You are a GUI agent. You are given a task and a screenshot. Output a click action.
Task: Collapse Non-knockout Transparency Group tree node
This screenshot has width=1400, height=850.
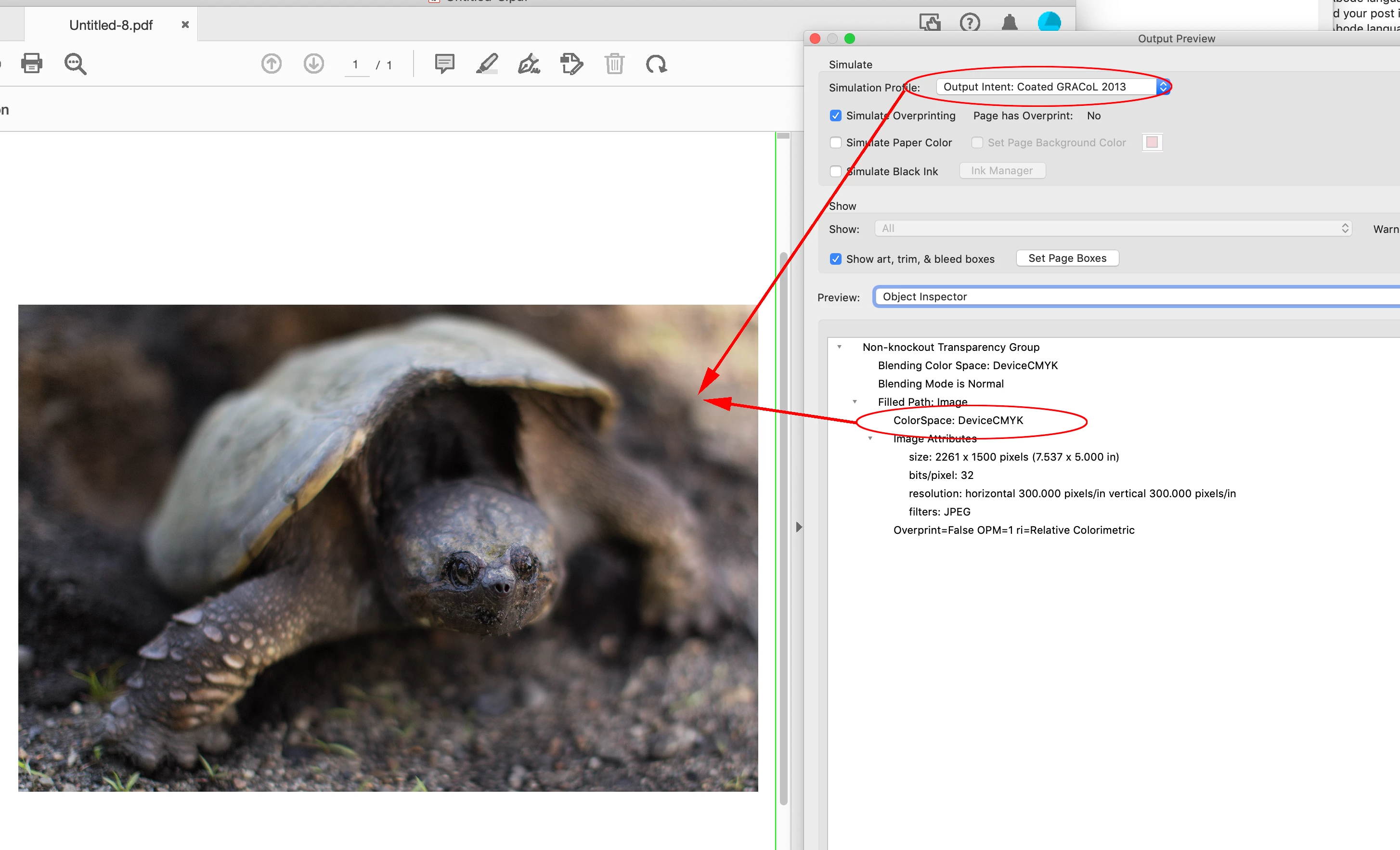tap(839, 347)
